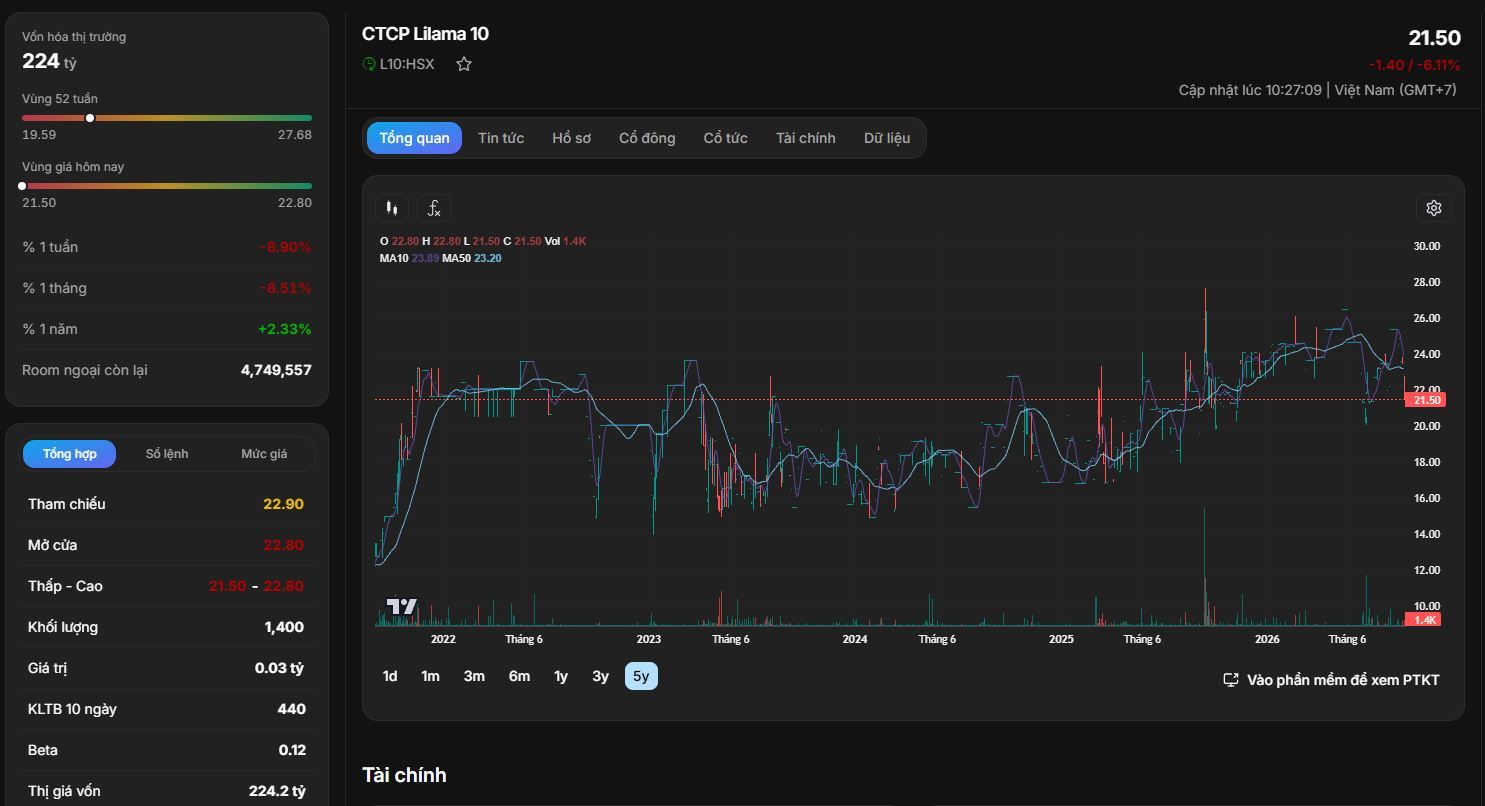Open the Tài chính tab
1485x806 pixels.
(806, 138)
